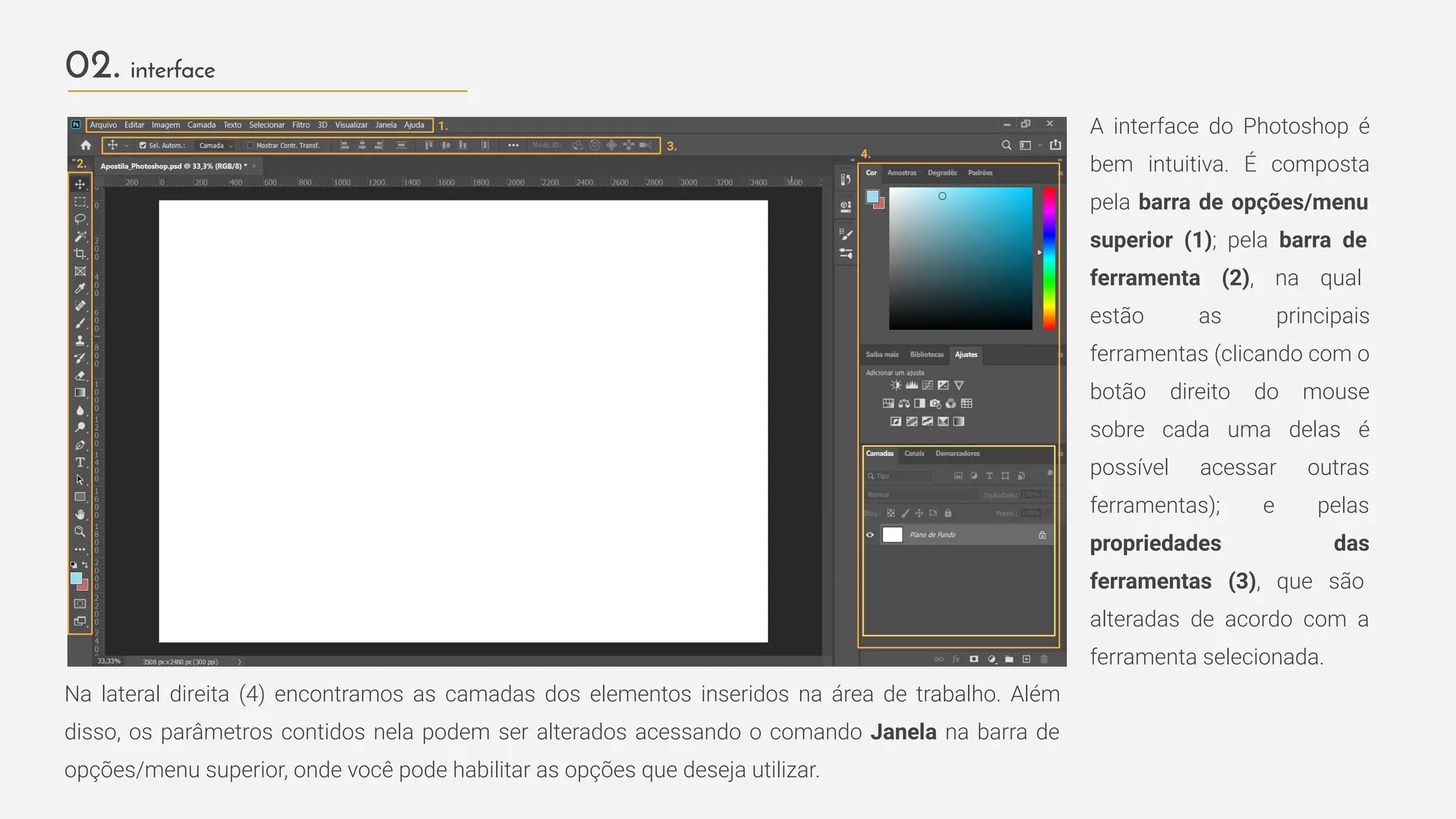Open the search magnifier at top right

[1007, 145]
